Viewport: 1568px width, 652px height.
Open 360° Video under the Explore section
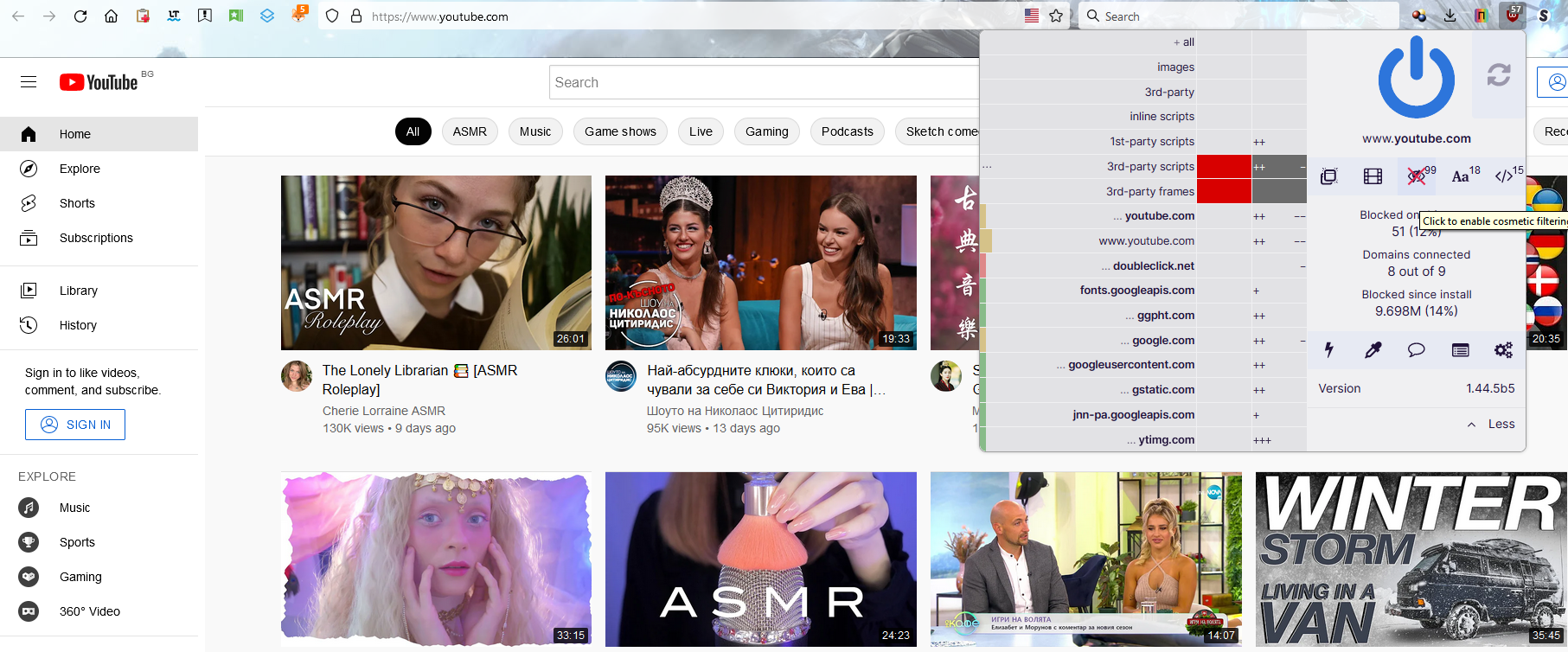click(x=99, y=611)
